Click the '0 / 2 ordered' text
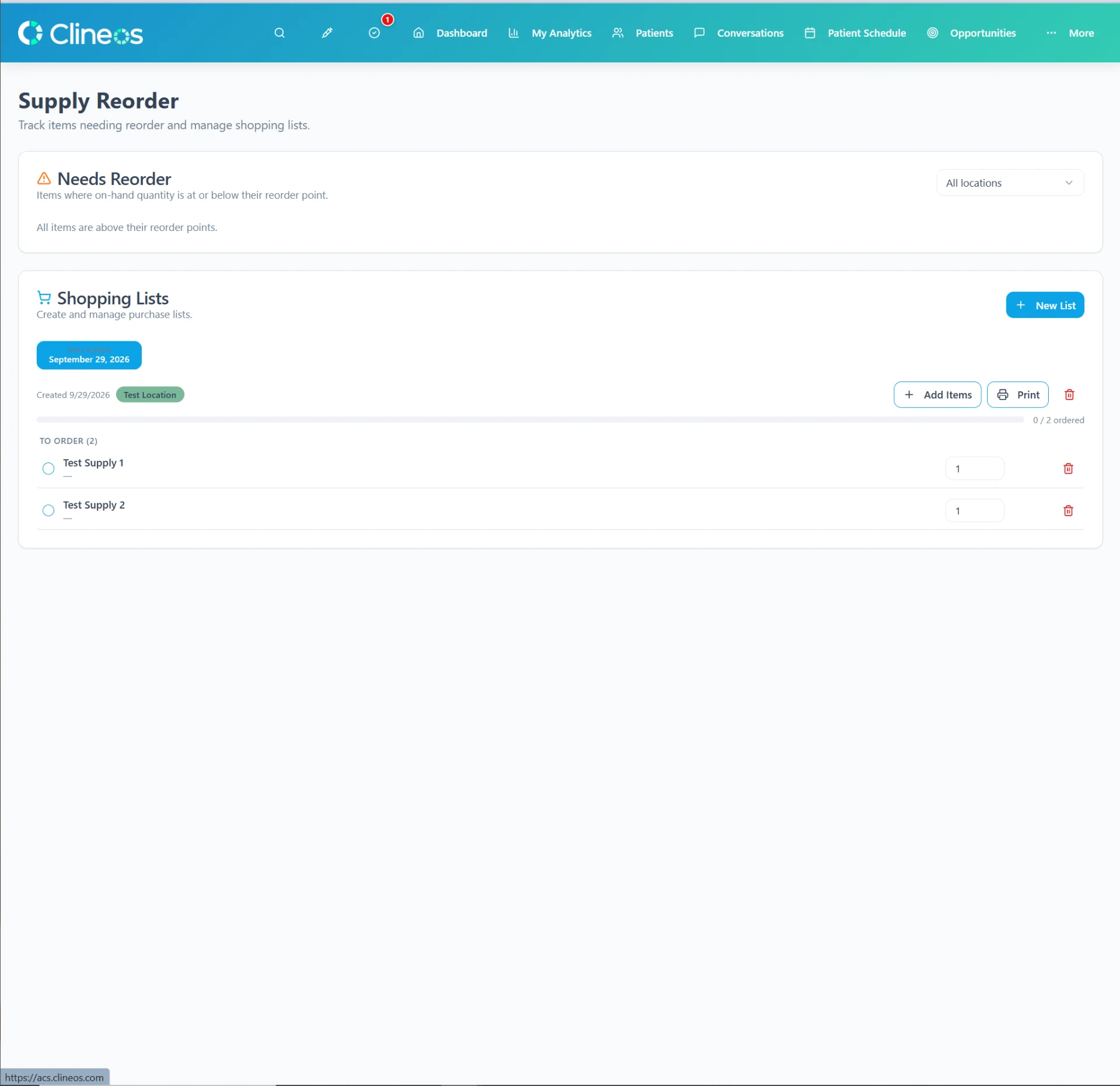Viewport: 1120px width, 1086px height. pyautogui.click(x=1058, y=420)
